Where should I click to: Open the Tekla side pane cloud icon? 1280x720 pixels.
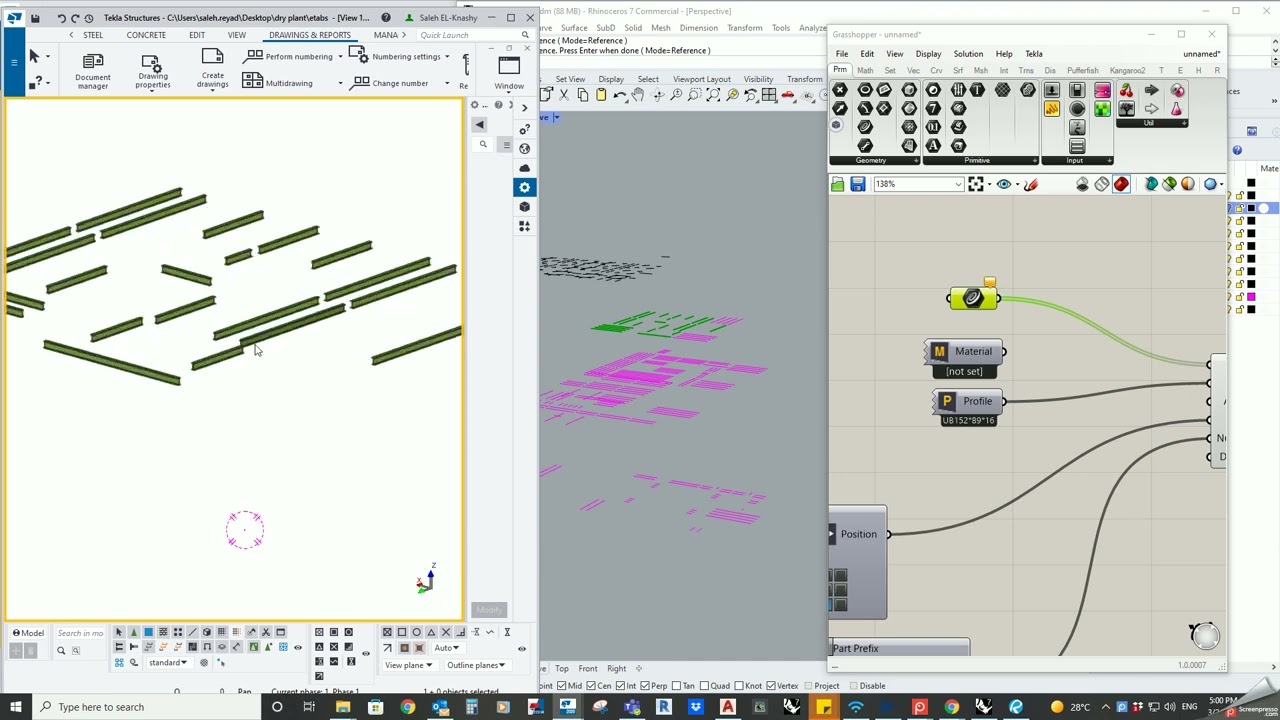point(524,168)
